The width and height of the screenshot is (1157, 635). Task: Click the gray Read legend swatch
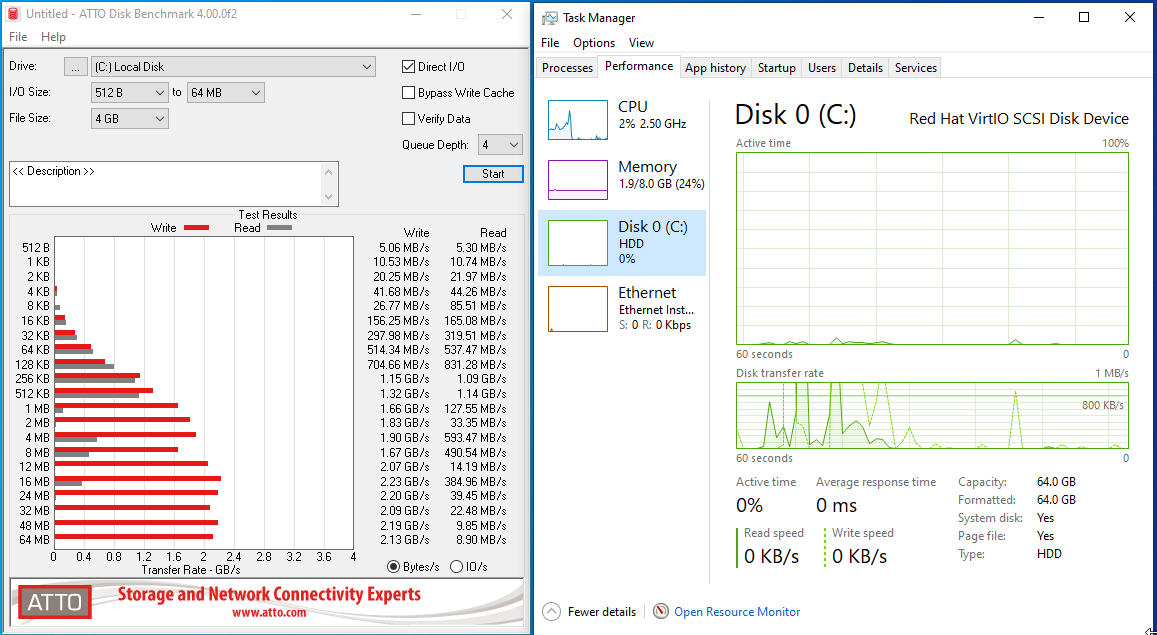point(279,228)
